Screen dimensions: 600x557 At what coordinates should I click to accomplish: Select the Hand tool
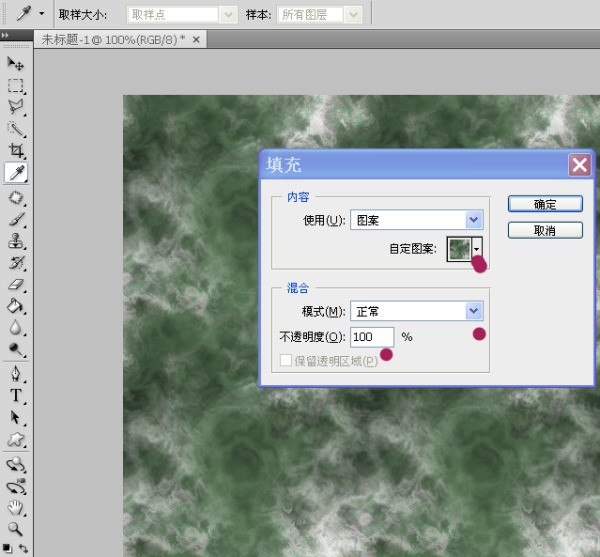point(16,507)
